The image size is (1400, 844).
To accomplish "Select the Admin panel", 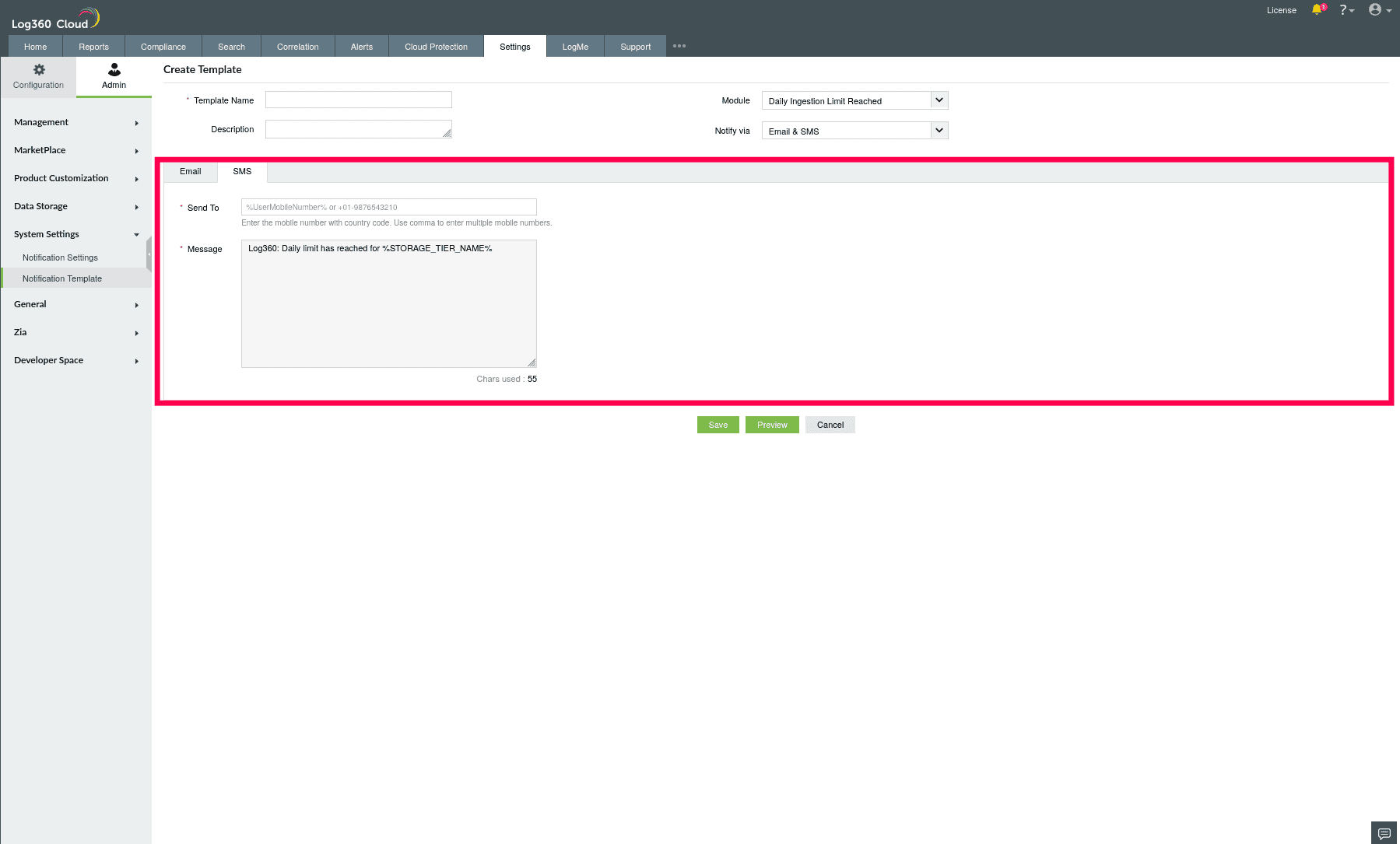I will pyautogui.click(x=113, y=76).
